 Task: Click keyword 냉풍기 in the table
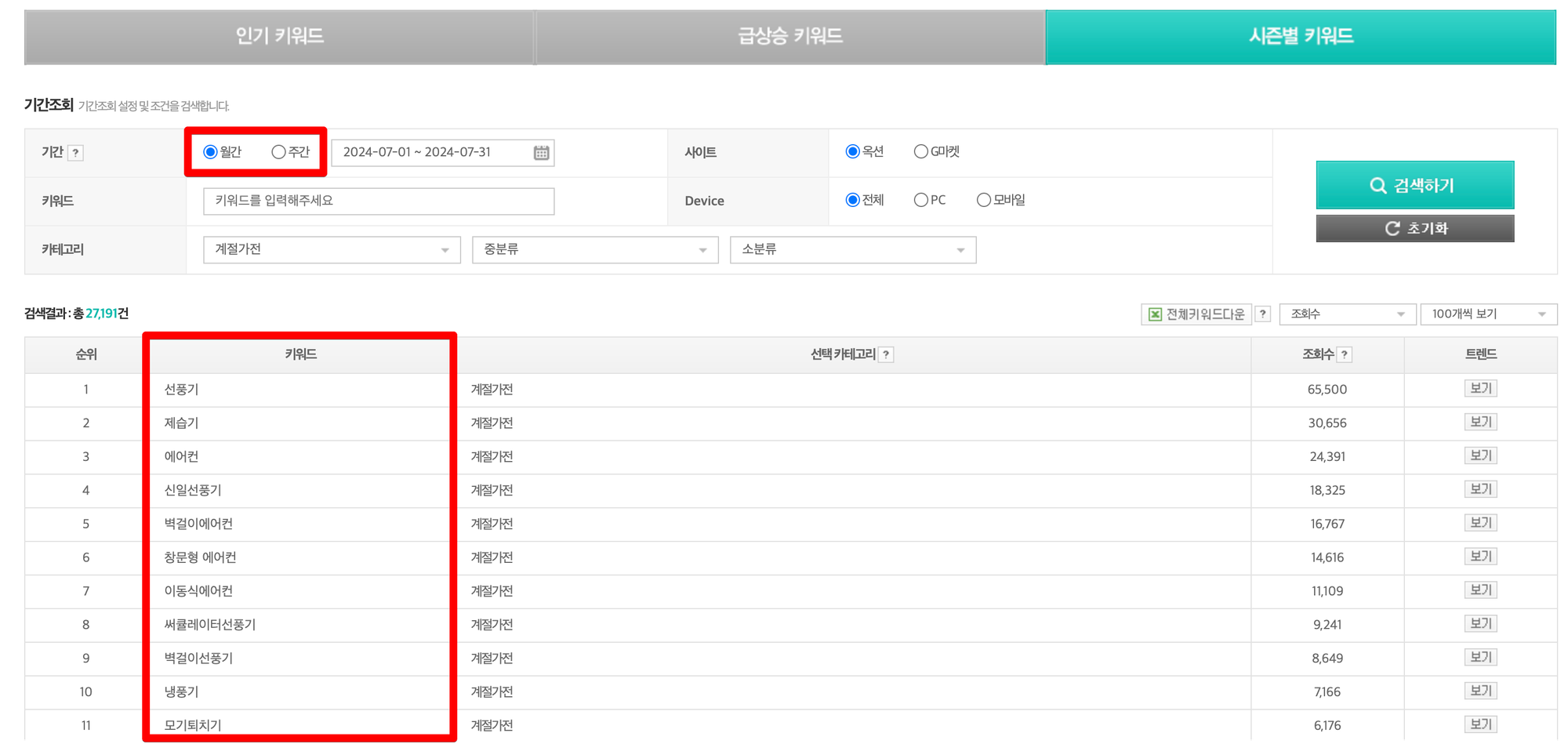click(x=181, y=693)
